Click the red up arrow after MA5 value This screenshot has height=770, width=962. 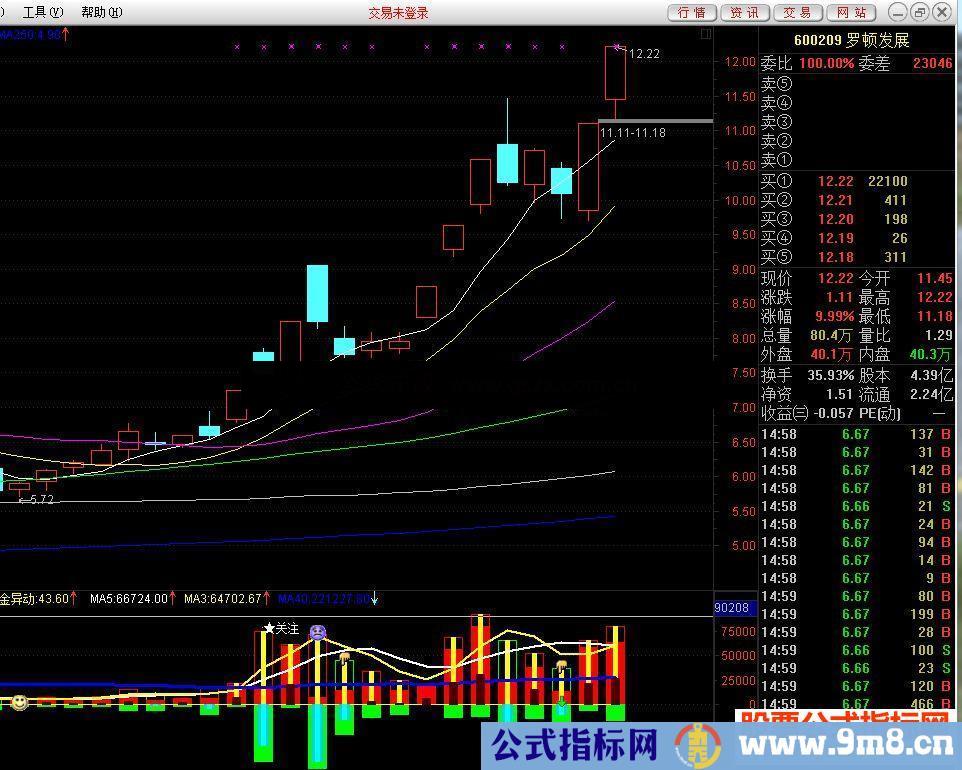tap(174, 599)
